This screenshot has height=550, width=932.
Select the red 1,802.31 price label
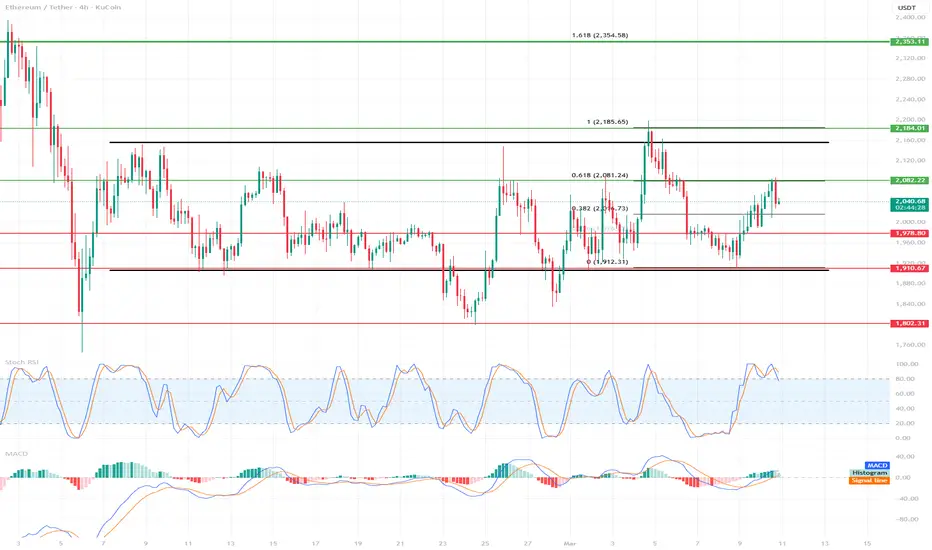pos(909,323)
